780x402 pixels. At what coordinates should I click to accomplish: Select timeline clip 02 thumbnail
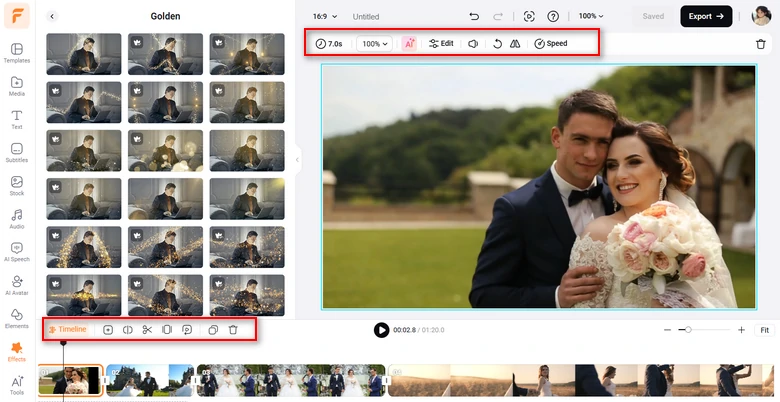150,381
